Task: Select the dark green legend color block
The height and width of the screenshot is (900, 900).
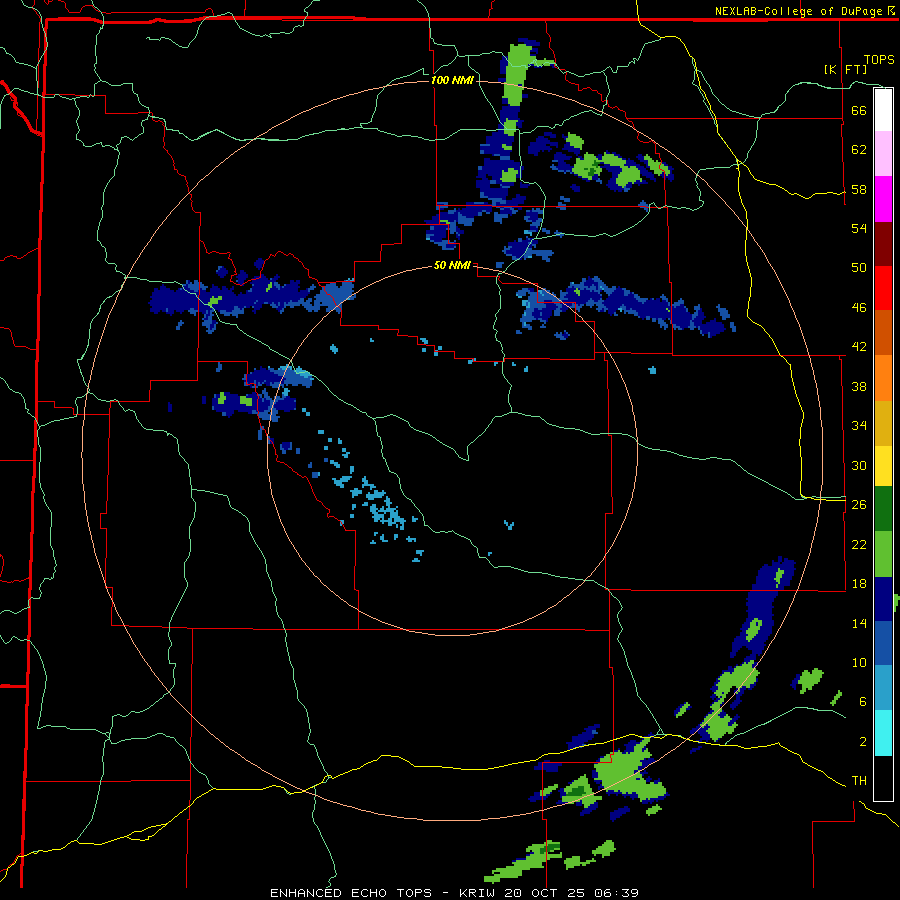Action: (883, 509)
